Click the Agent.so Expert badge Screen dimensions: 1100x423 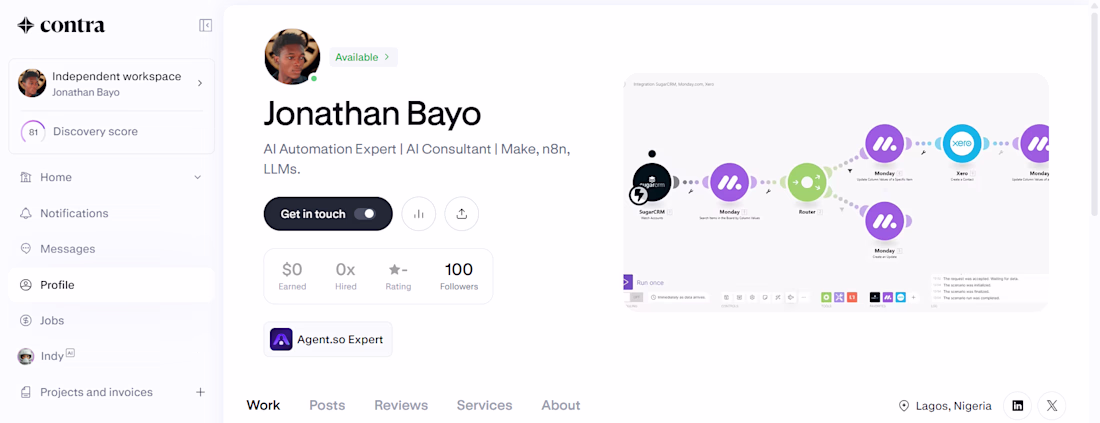pos(328,340)
